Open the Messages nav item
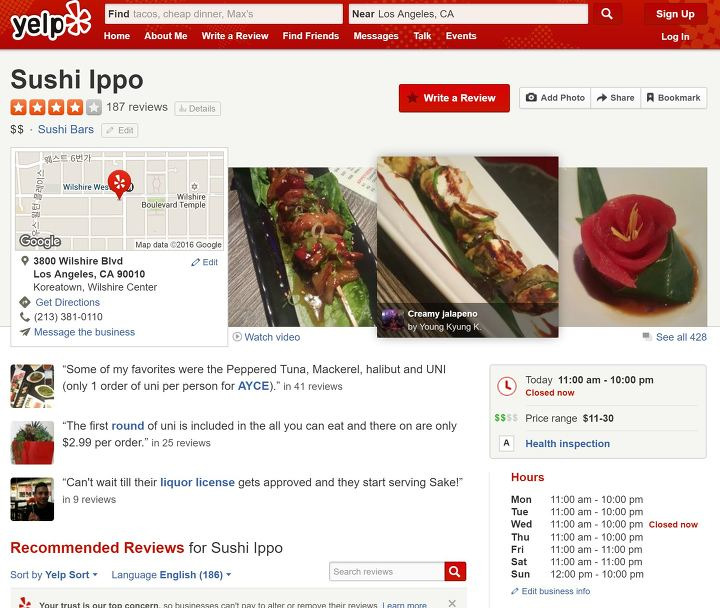This screenshot has height=608, width=720. tap(376, 36)
